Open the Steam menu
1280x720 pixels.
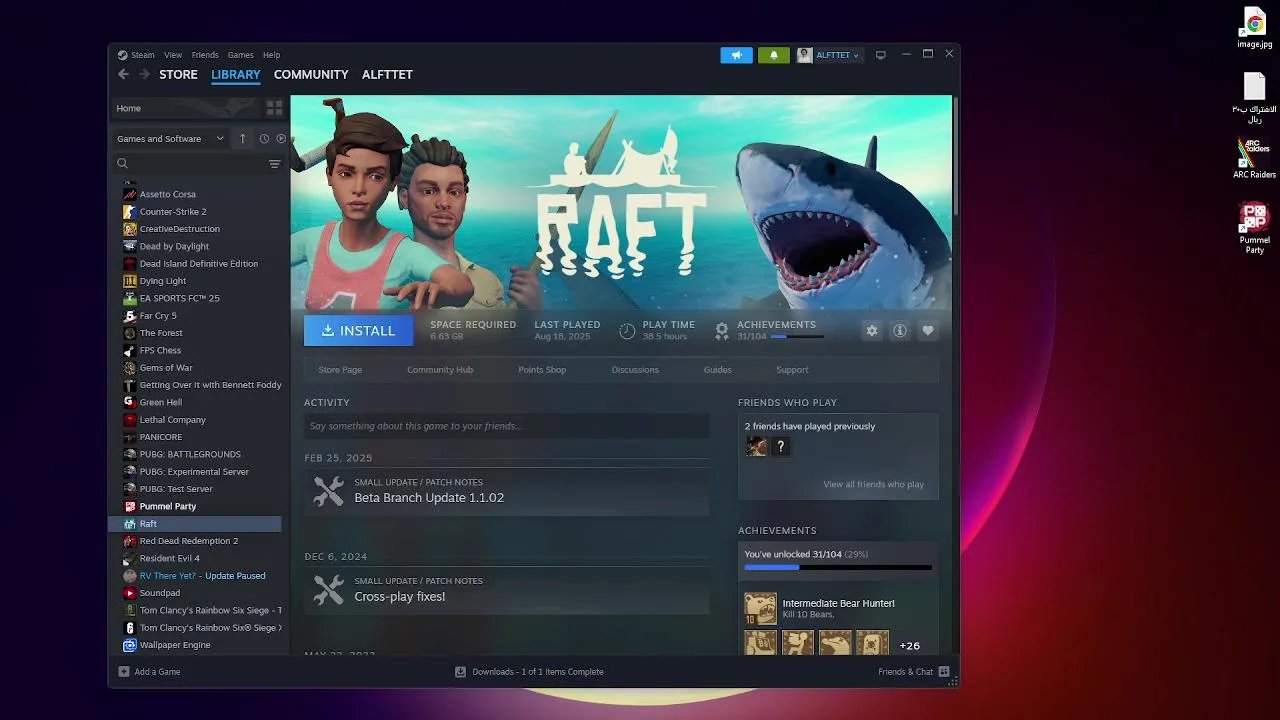click(143, 55)
